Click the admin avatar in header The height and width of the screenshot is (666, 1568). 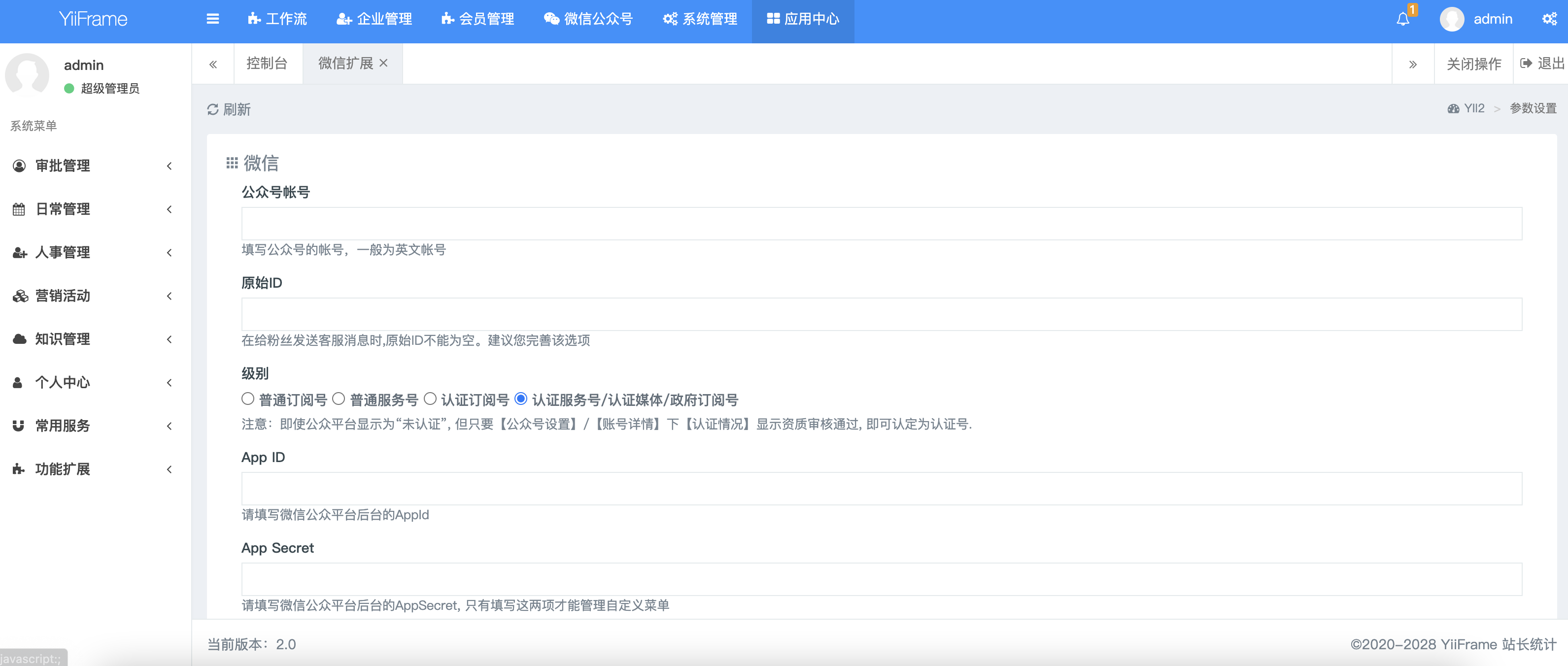pyautogui.click(x=1451, y=20)
